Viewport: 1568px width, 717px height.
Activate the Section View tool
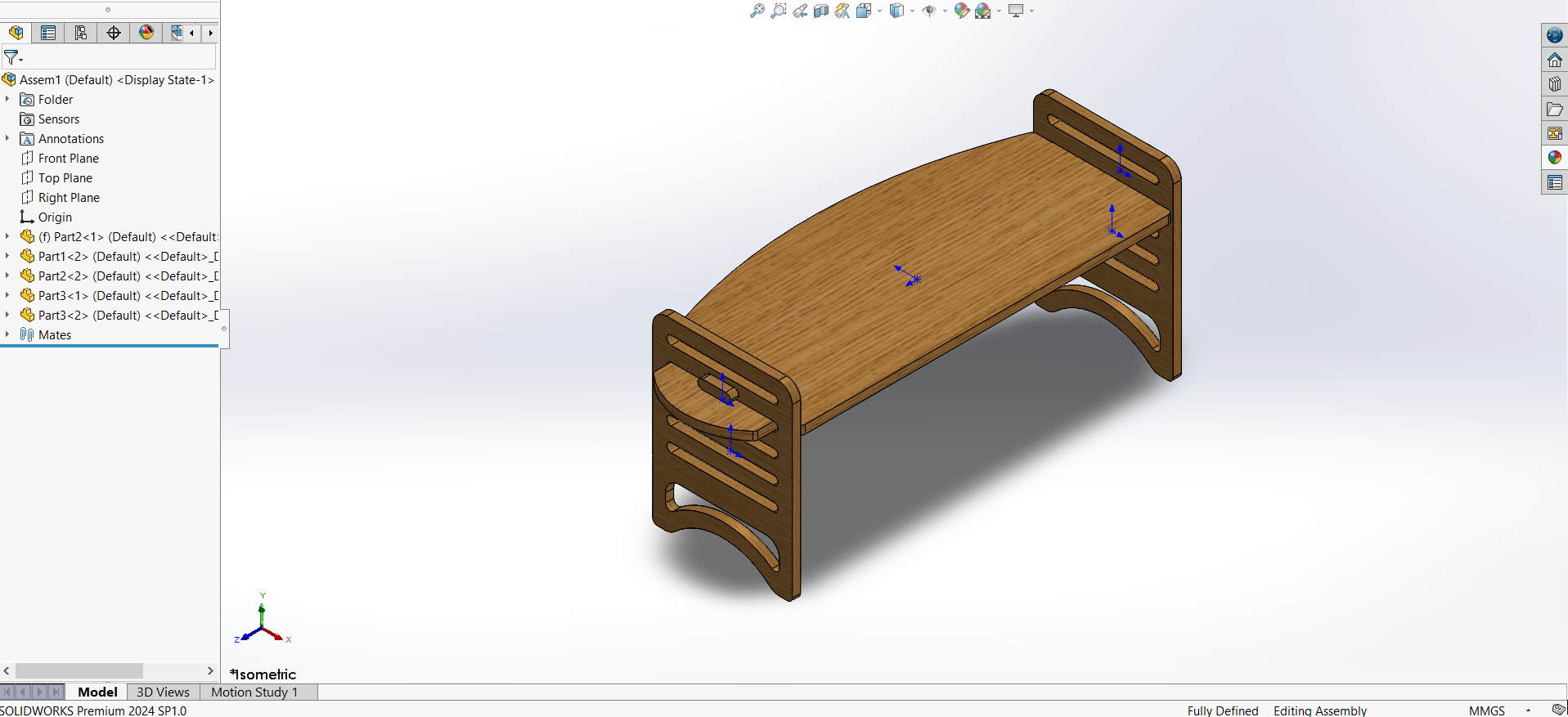pyautogui.click(x=821, y=11)
